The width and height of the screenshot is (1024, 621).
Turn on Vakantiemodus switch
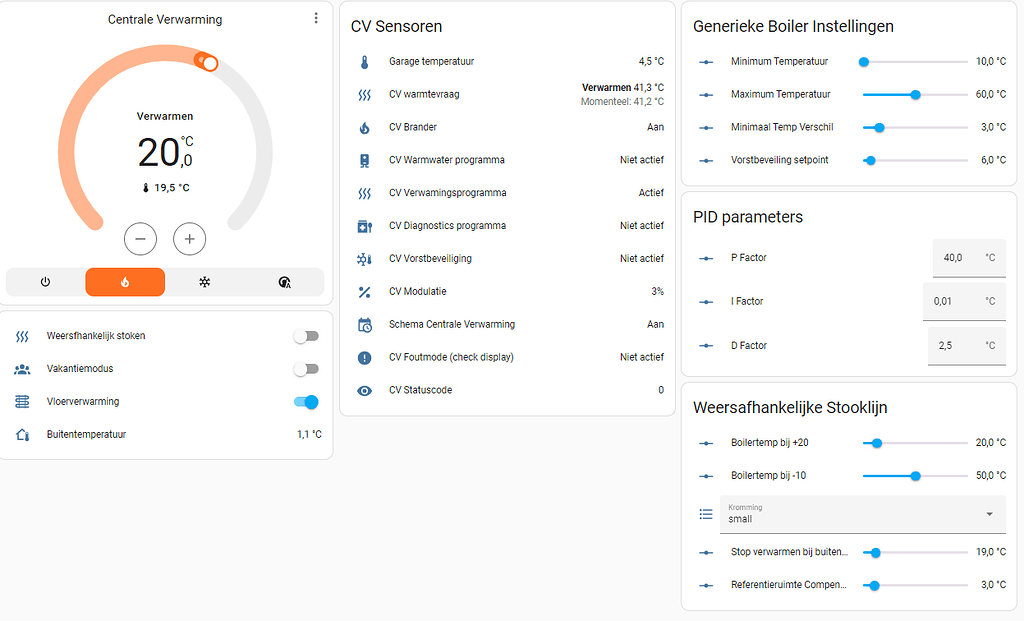click(306, 369)
